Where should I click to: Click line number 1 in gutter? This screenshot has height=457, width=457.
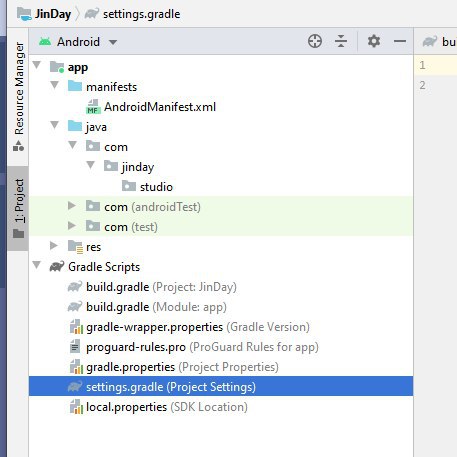click(x=422, y=65)
